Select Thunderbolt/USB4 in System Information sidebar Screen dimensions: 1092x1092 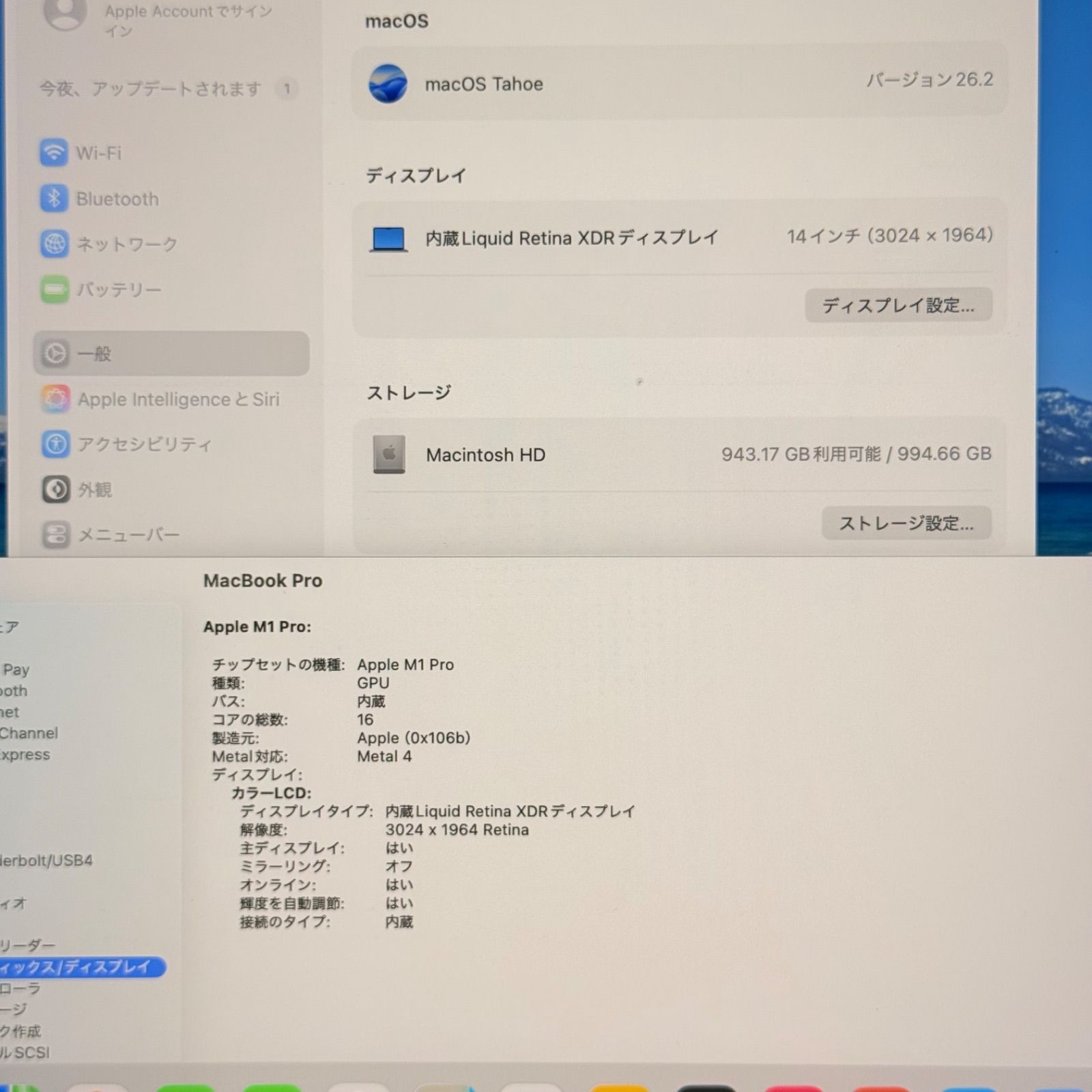(46, 861)
